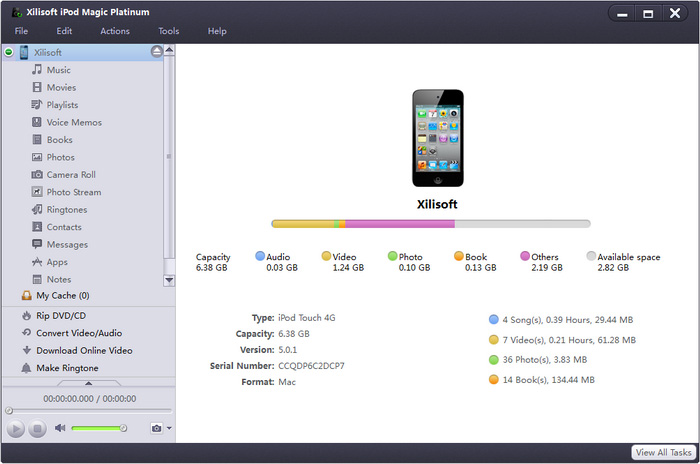Click the Format value Mac
Viewport: 700px width, 464px height.
point(287,382)
